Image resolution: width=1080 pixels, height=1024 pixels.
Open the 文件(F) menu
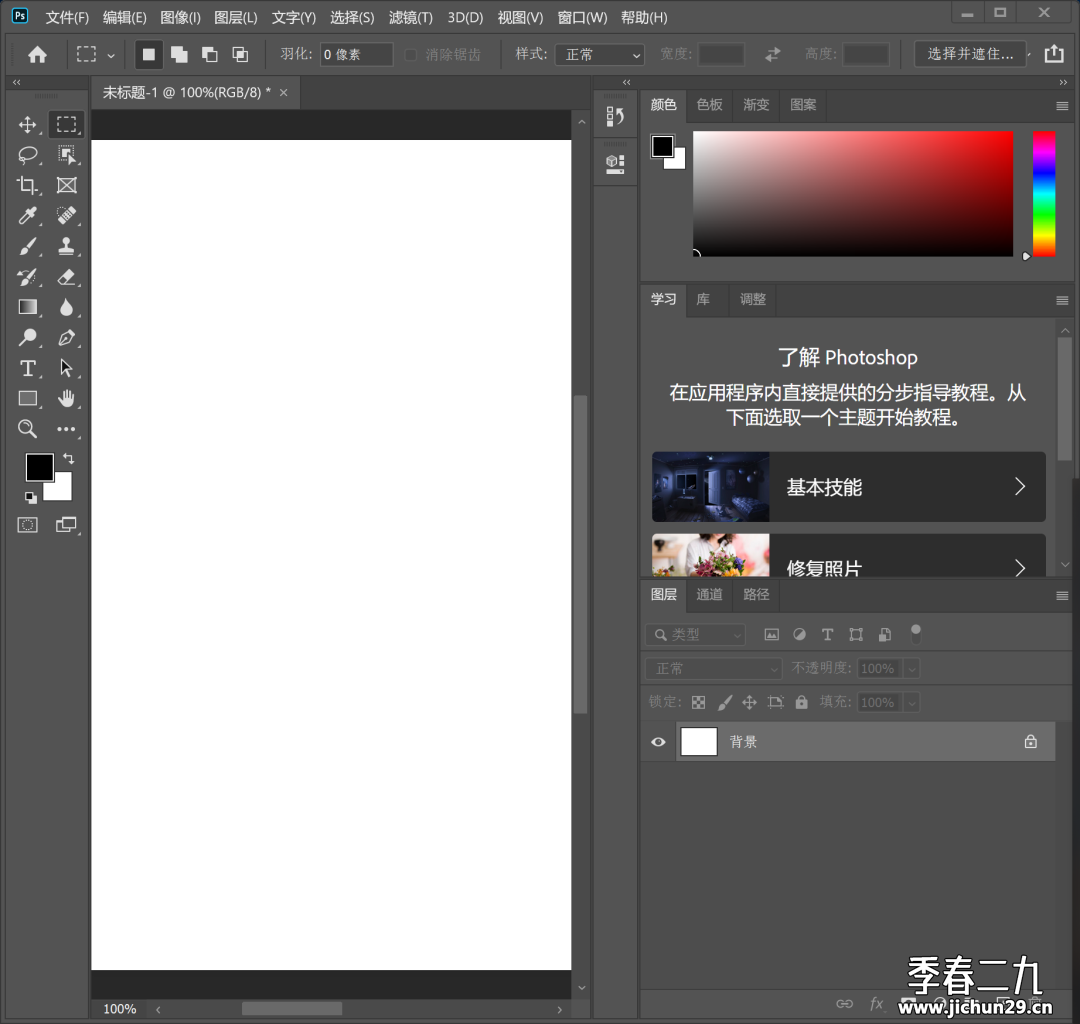pos(68,17)
